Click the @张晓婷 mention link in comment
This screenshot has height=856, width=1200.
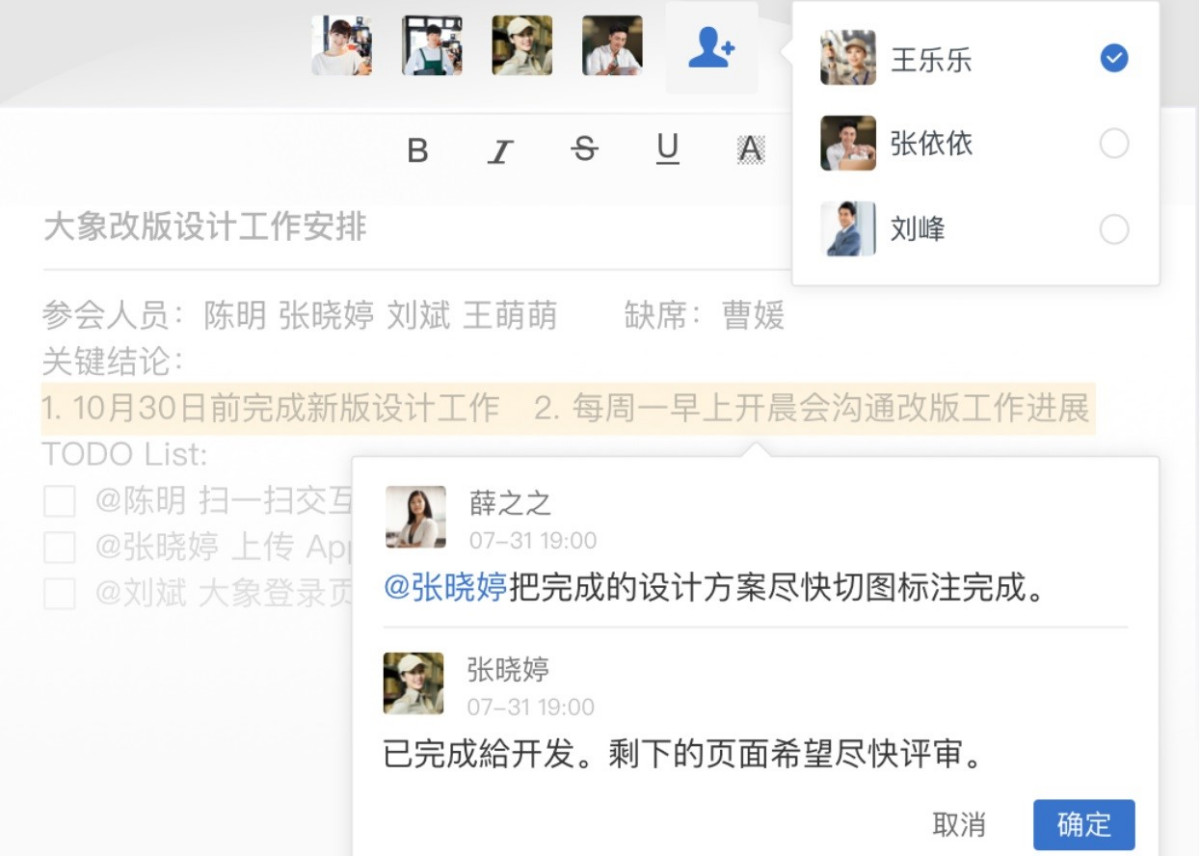(446, 588)
